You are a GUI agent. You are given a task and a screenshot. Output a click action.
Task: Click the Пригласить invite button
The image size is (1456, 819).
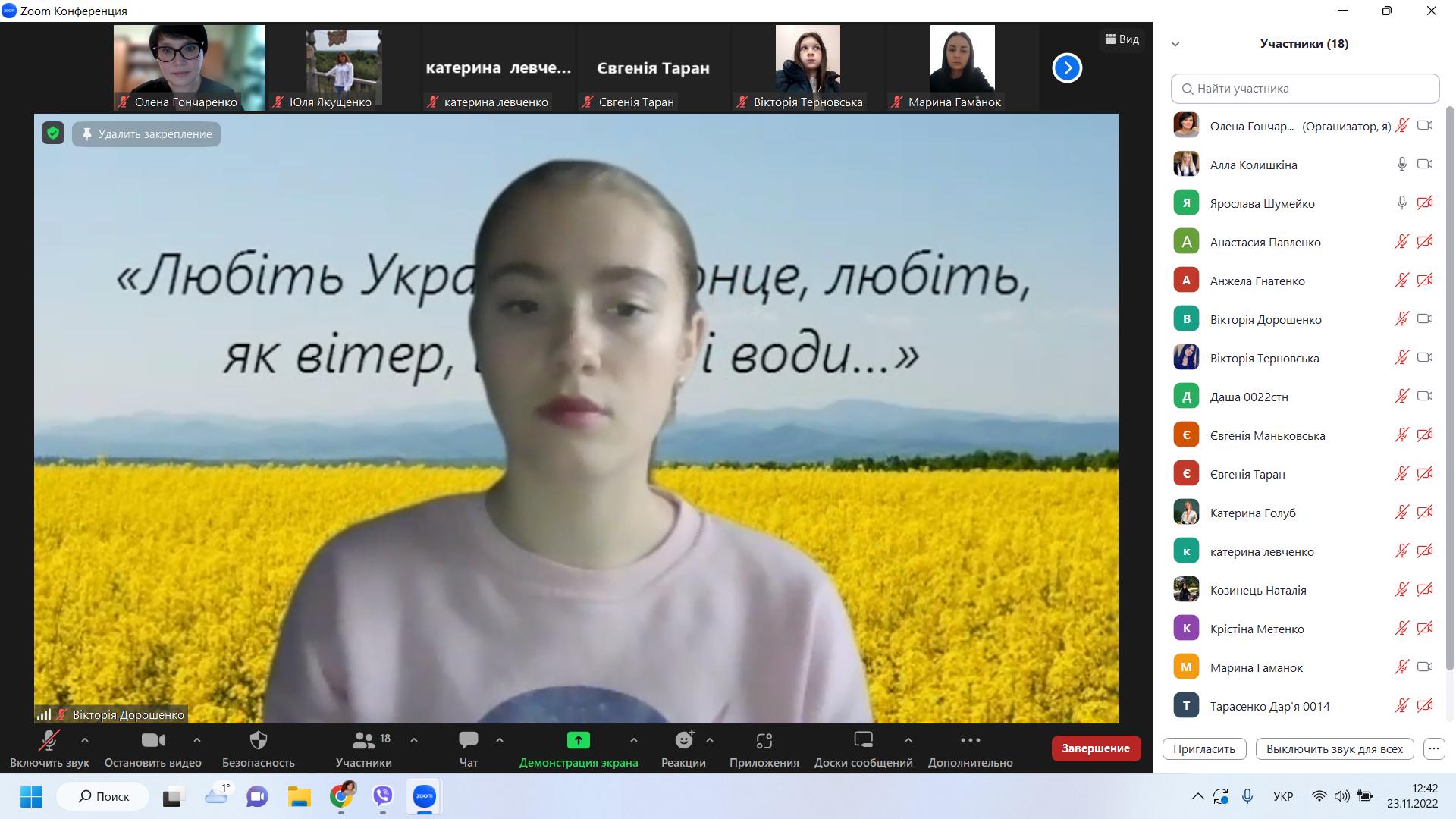click(x=1203, y=748)
